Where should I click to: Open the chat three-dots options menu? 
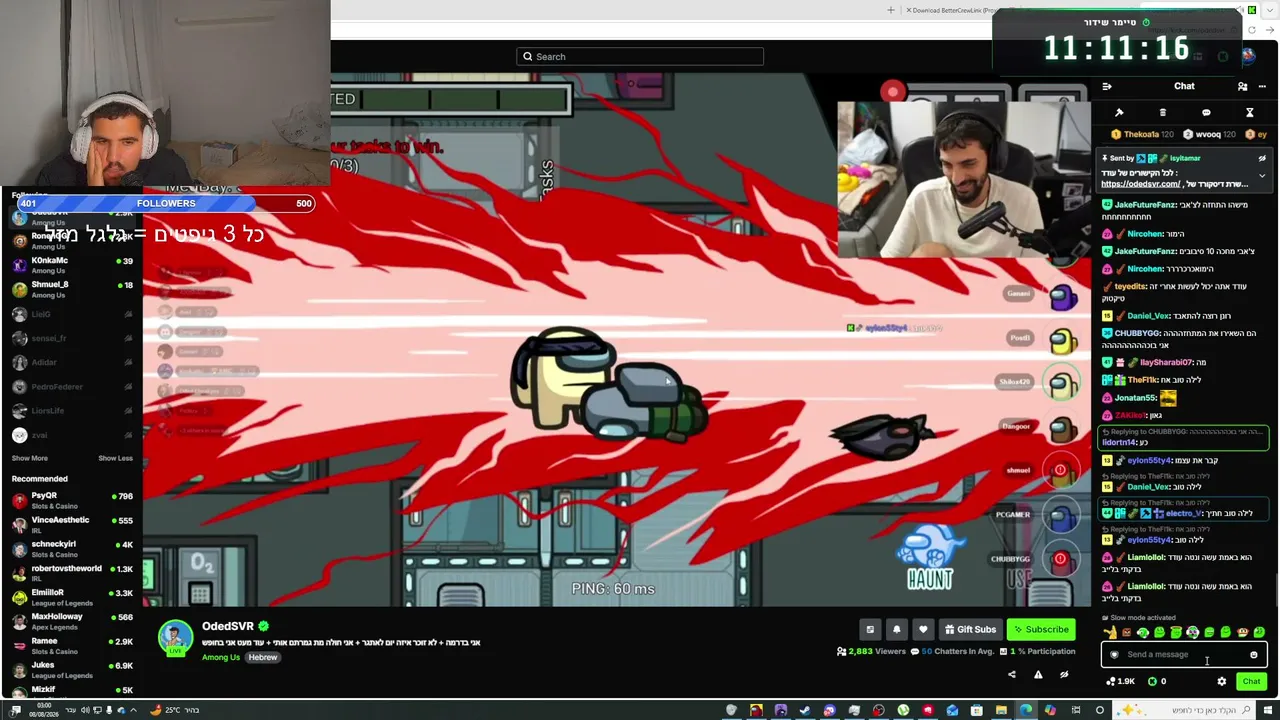1262,87
